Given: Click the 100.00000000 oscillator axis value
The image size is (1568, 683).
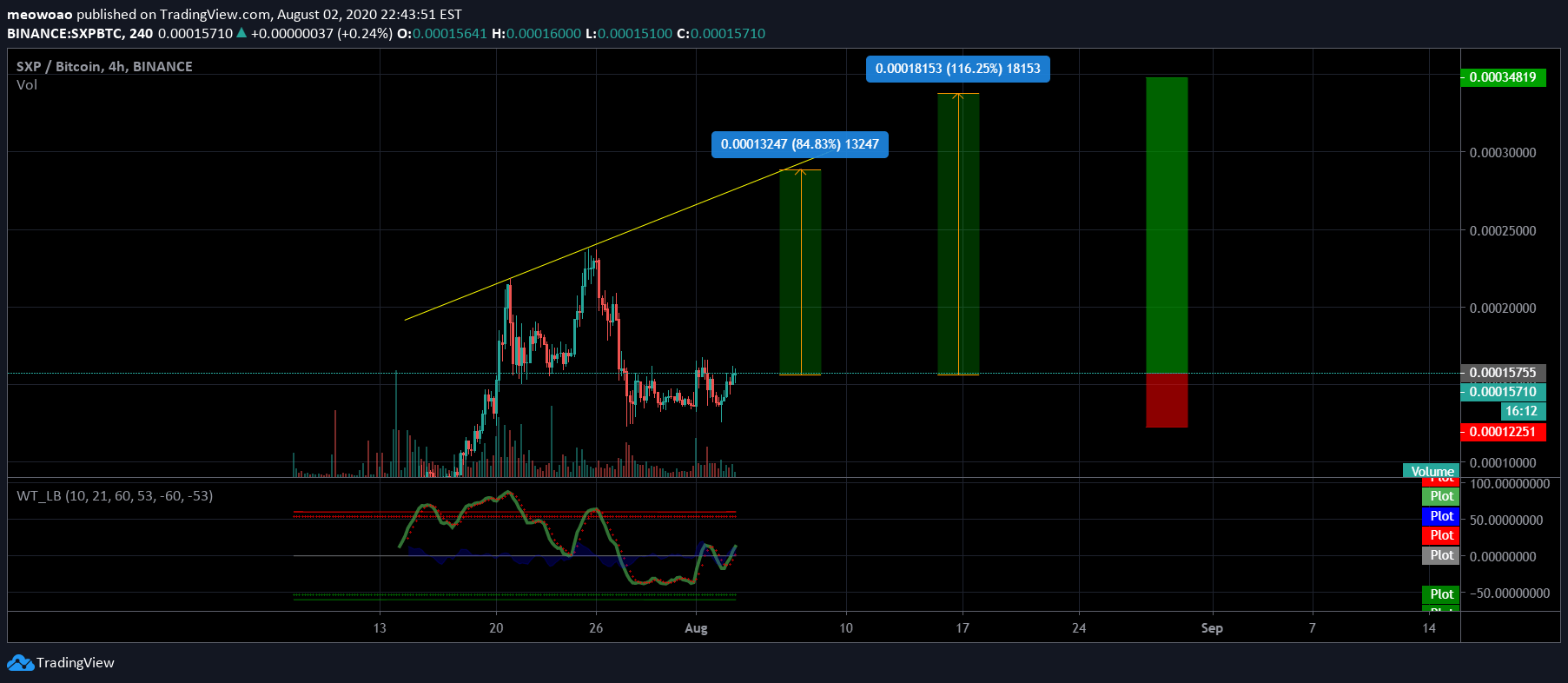Looking at the screenshot, I should (x=1509, y=484).
